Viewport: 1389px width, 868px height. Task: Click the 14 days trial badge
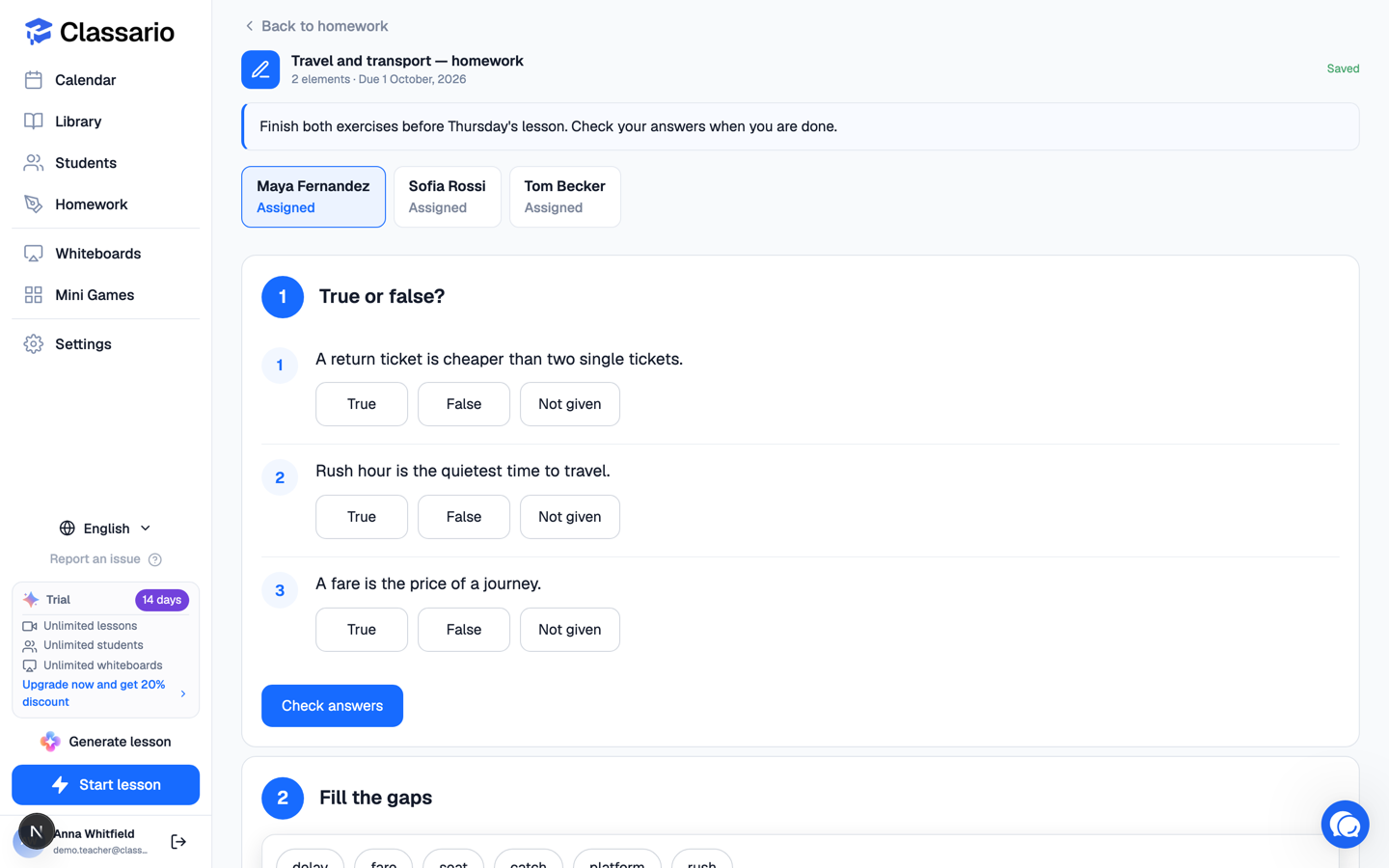pyautogui.click(x=162, y=600)
